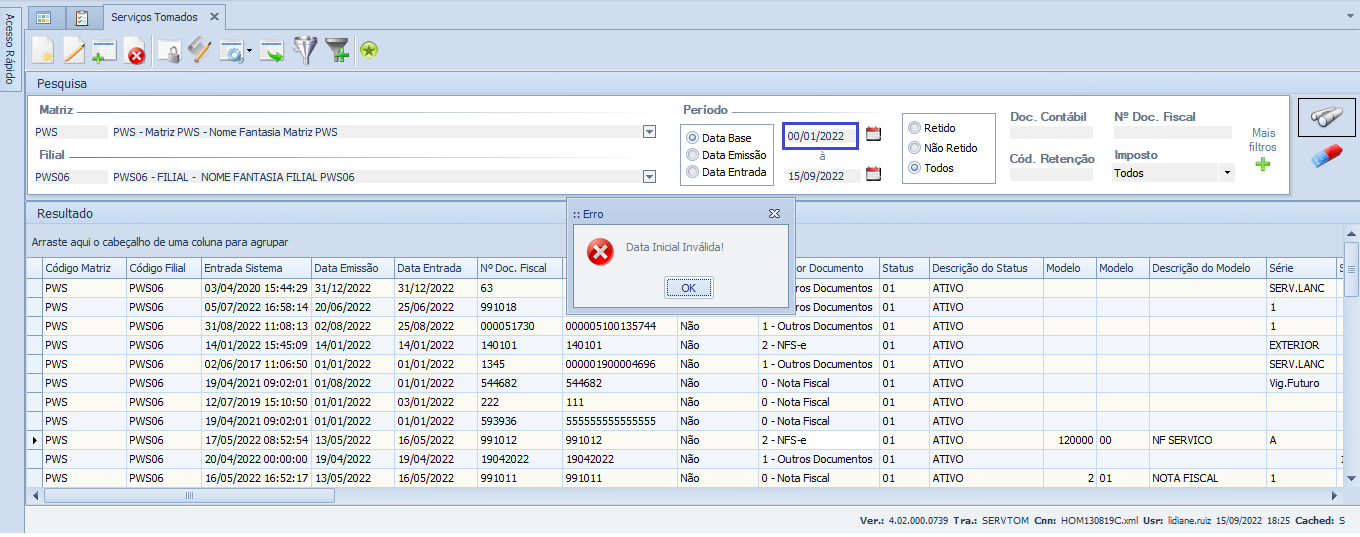The height and width of the screenshot is (537, 1360).
Task: Open calendar picker for start date
Action: click(873, 135)
